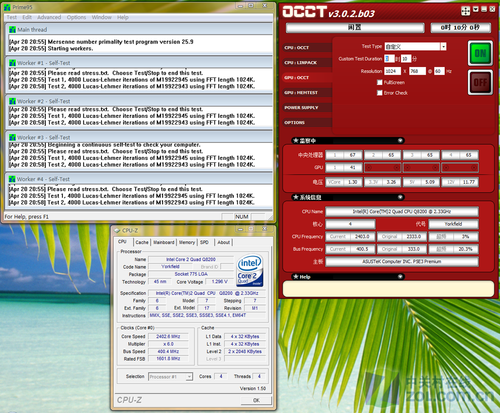Stop the test with the OCCT OFF button
Image resolution: width=500 pixels, height=413 pixels.
pyautogui.click(x=480, y=82)
